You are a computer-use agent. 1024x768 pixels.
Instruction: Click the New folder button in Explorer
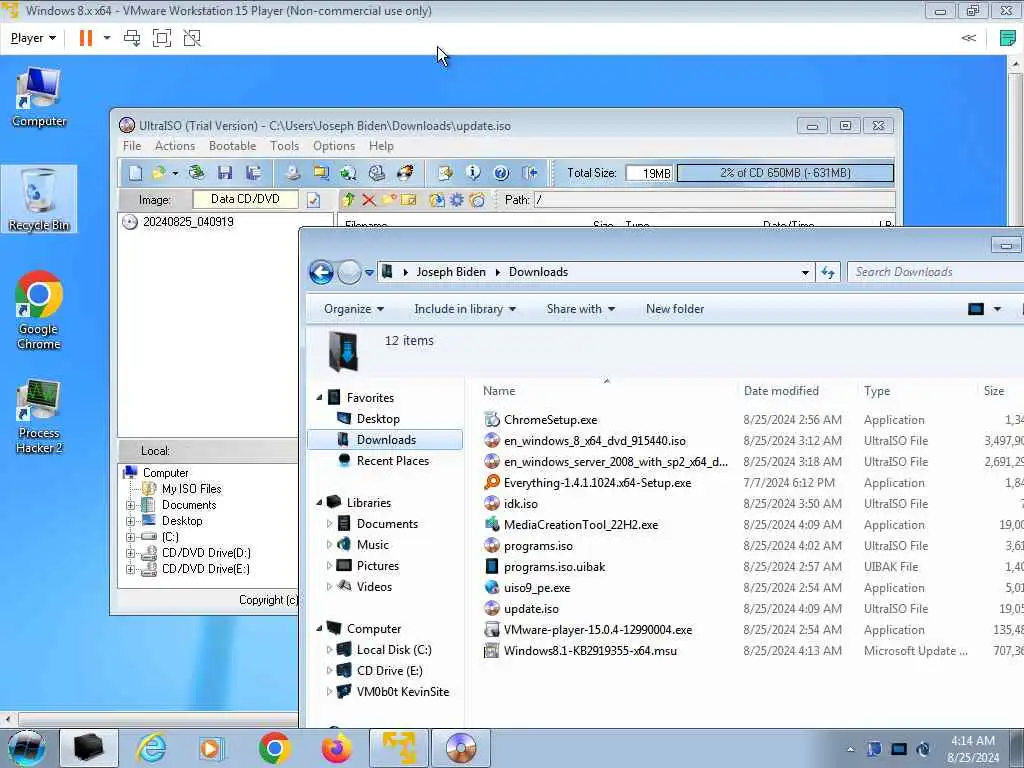675,309
